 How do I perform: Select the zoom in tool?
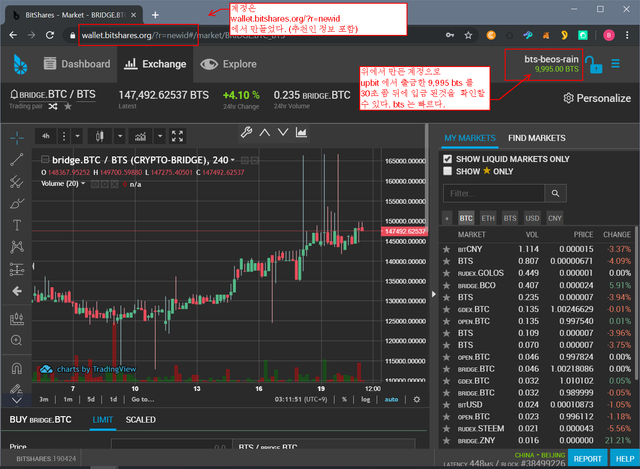pos(17,340)
